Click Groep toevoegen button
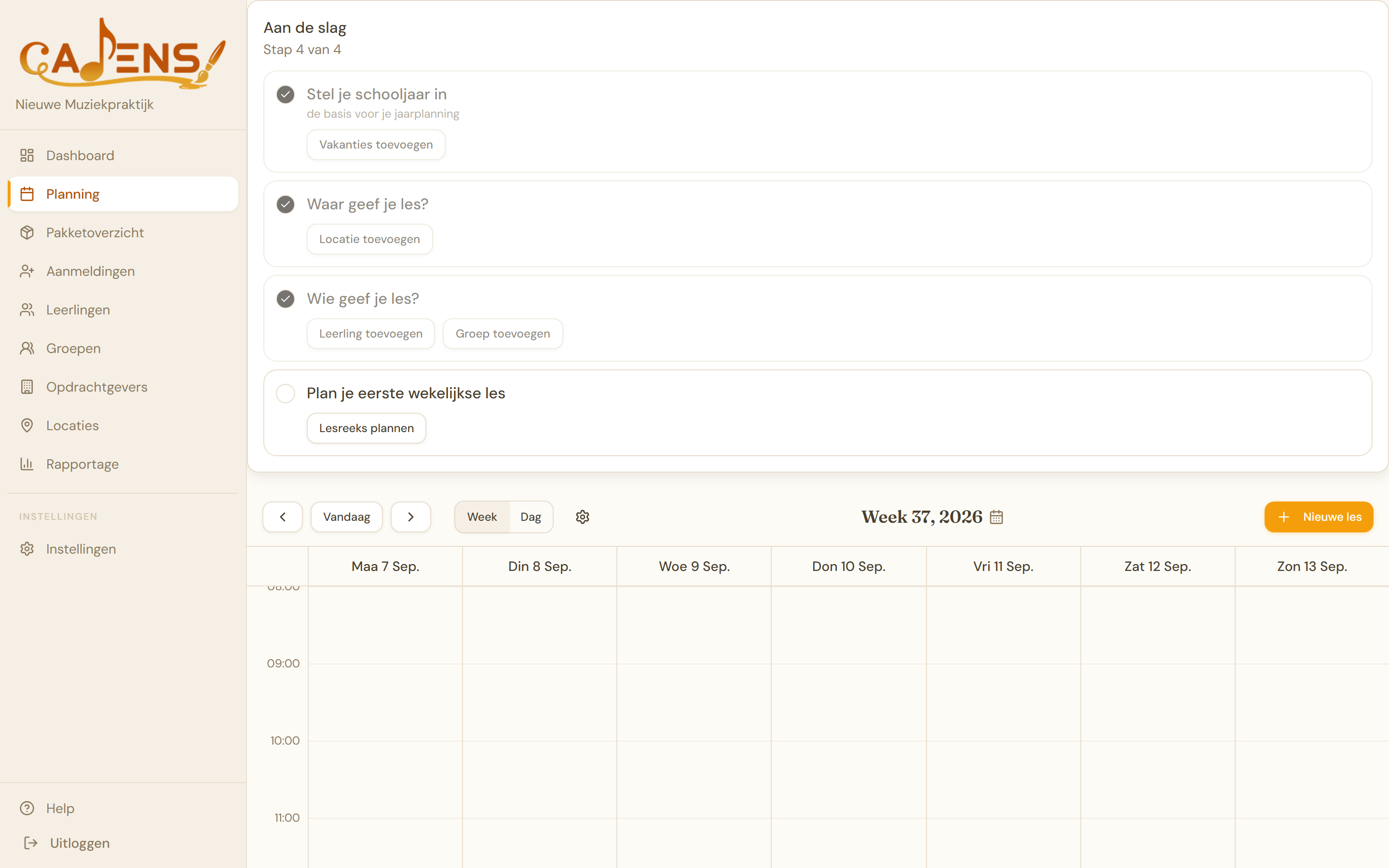This screenshot has height=868, width=1389. [x=503, y=334]
